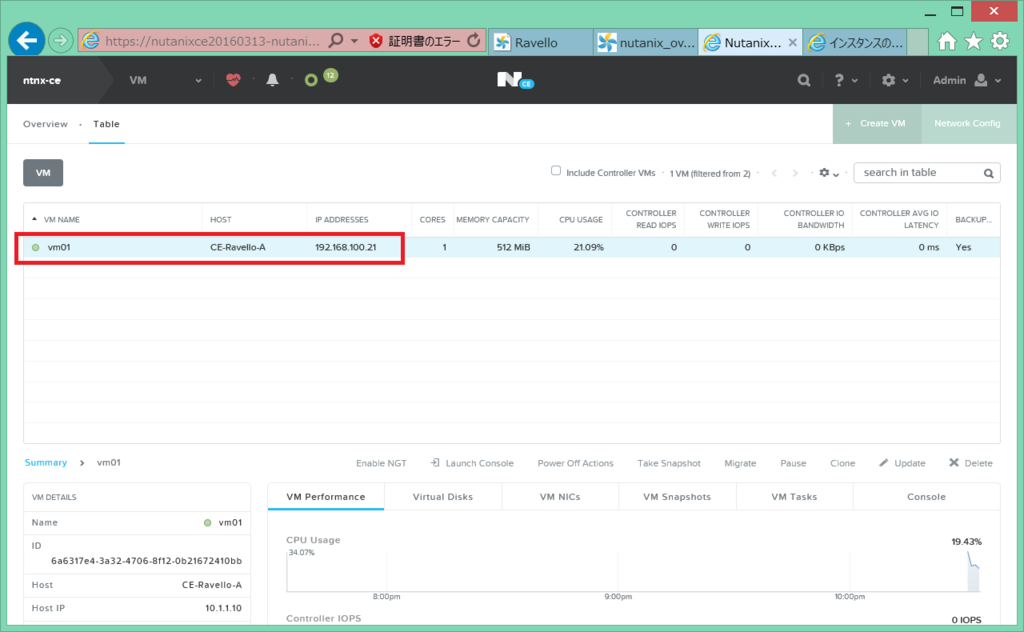Open the alerts bell icon
This screenshot has height=632, width=1024.
point(272,80)
